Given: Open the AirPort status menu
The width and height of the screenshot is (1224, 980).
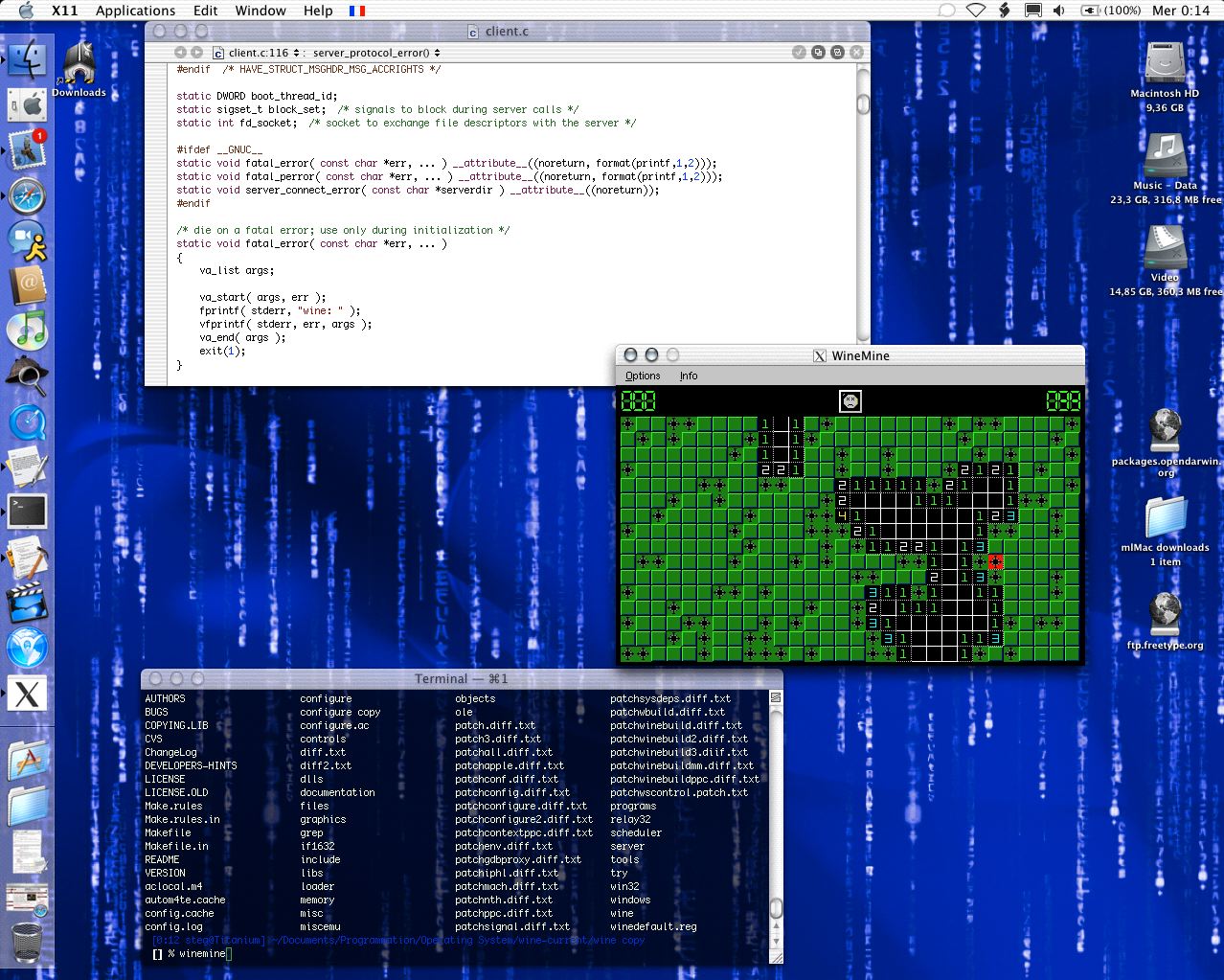Looking at the screenshot, I should click(x=975, y=11).
